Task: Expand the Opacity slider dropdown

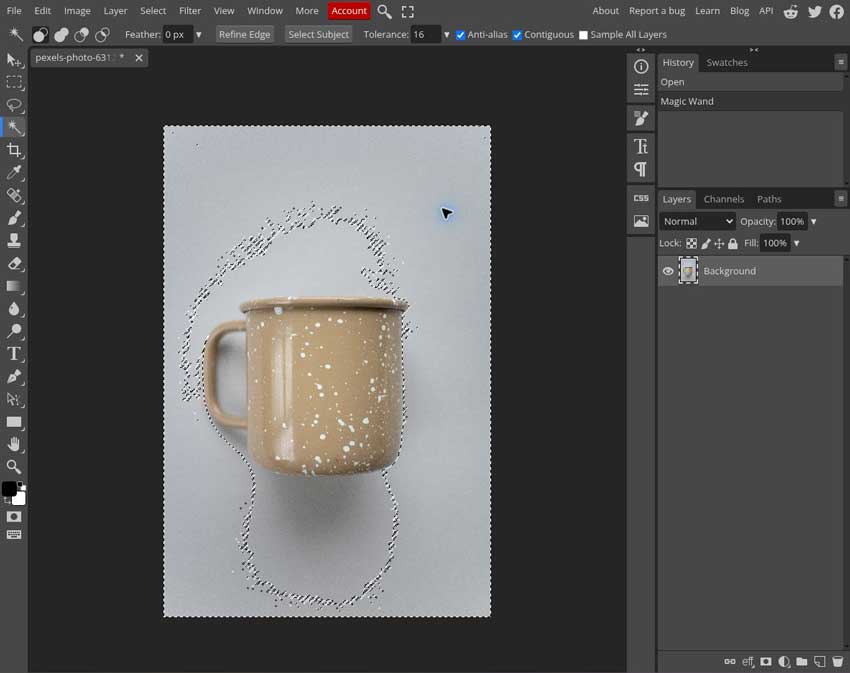Action: click(x=814, y=221)
